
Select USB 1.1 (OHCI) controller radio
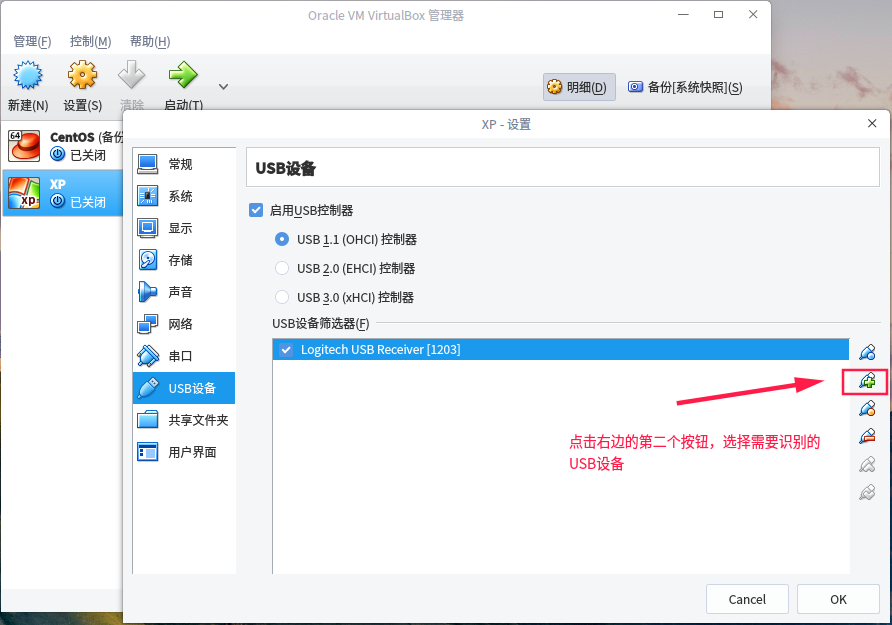(x=282, y=239)
